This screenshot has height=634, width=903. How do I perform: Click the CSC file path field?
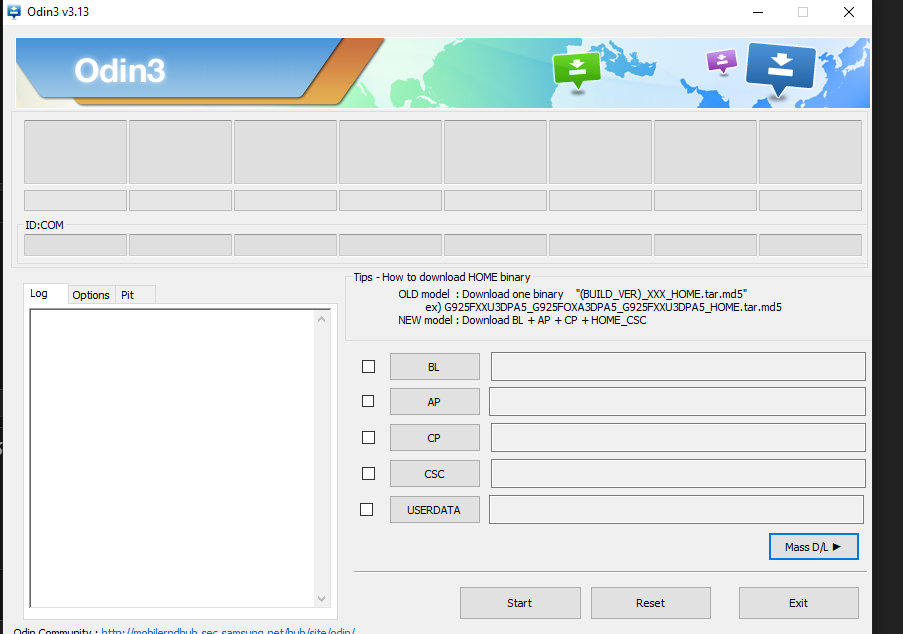pos(678,473)
